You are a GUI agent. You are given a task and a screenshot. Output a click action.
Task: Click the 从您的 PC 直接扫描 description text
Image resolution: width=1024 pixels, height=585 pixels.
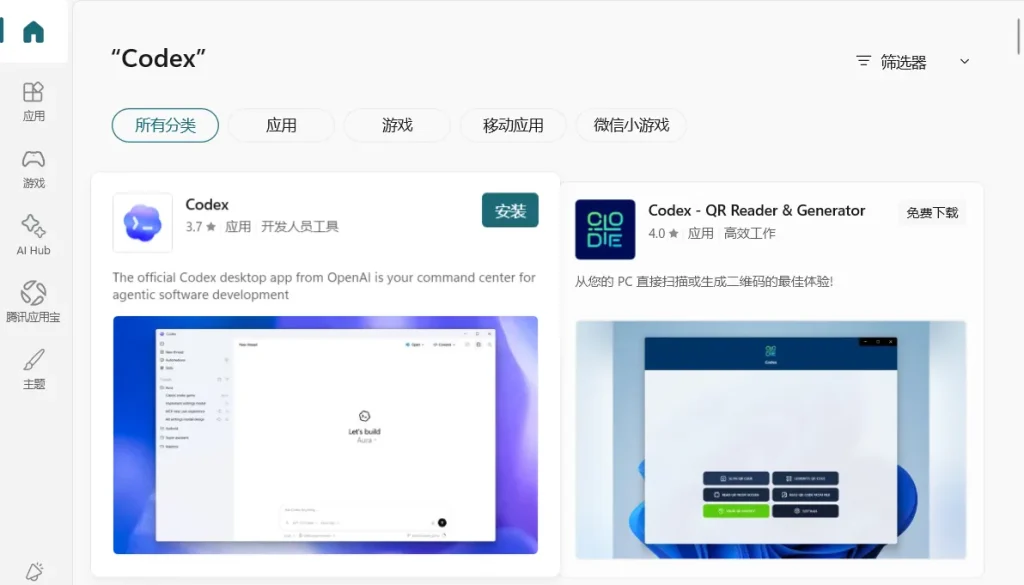[x=704, y=281]
